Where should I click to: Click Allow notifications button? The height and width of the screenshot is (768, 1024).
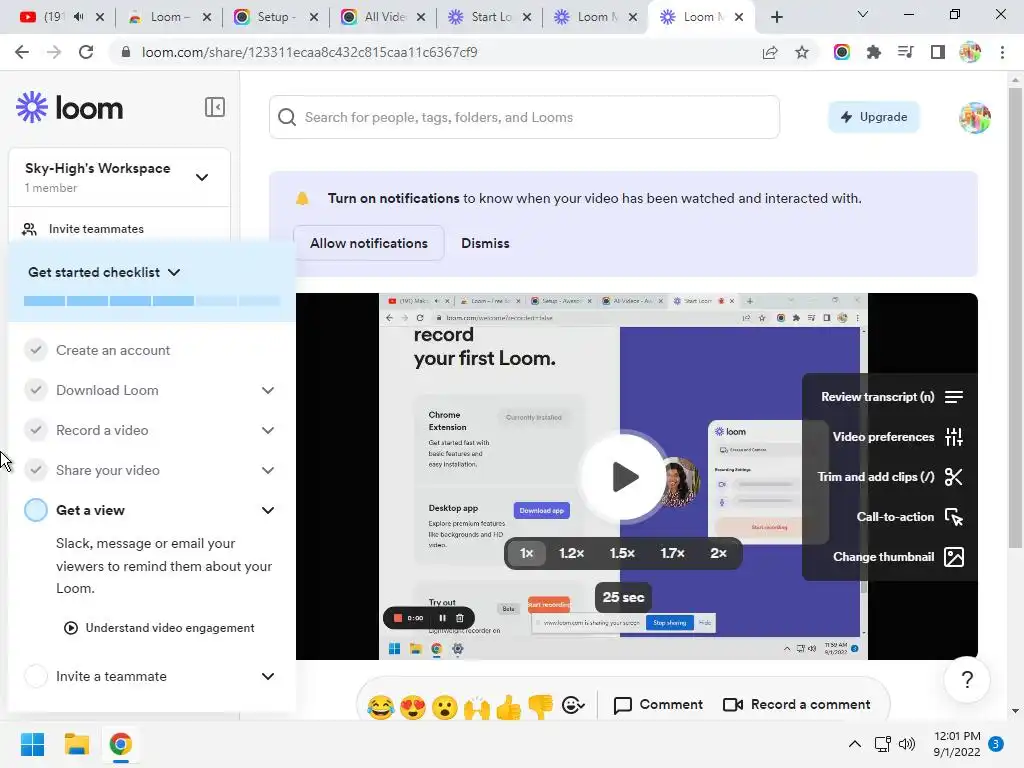click(369, 244)
